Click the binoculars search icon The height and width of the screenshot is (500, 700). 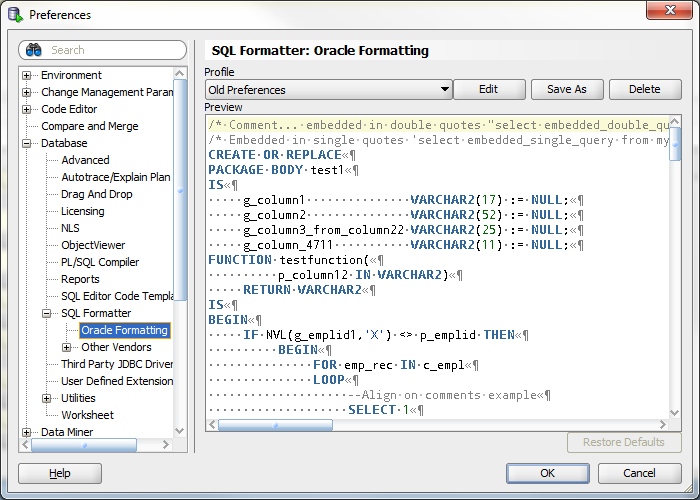[33, 50]
